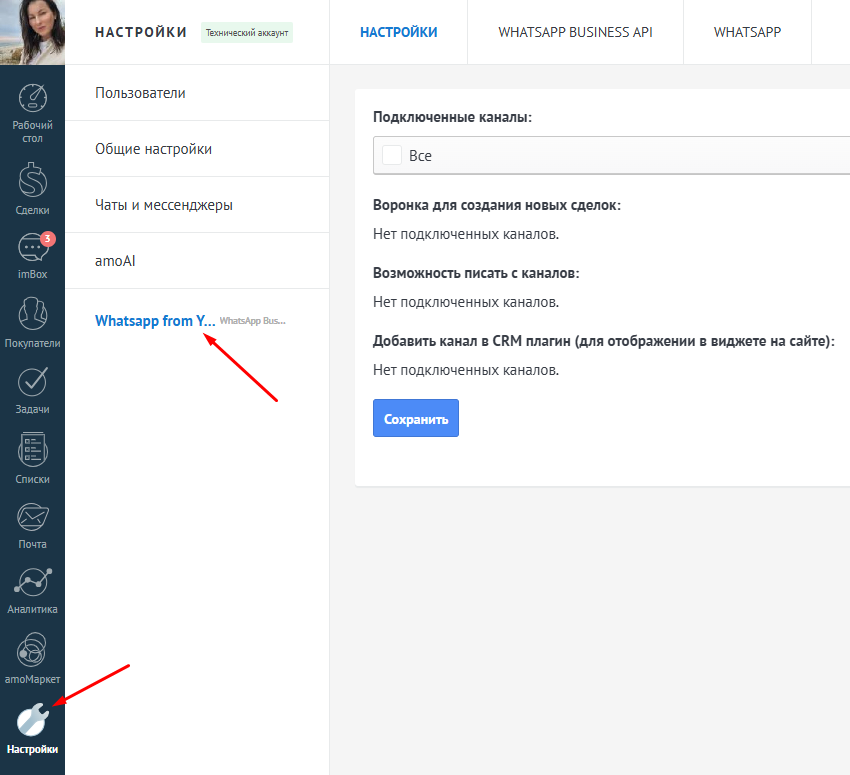Open Списки lists icon
Image resolution: width=850 pixels, height=775 pixels.
point(32,449)
